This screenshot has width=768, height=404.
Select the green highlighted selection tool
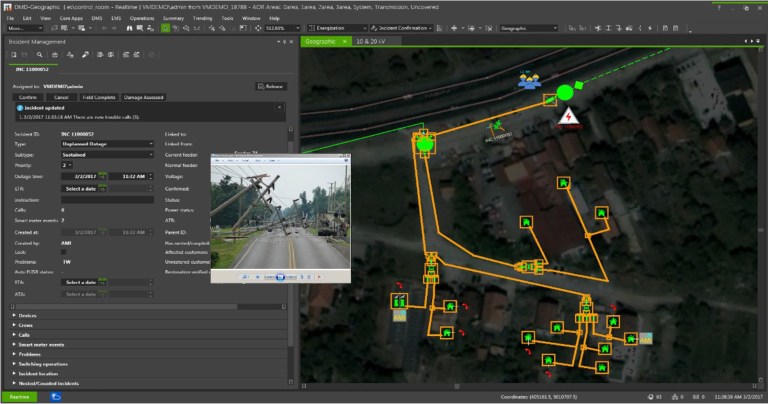click(166, 28)
